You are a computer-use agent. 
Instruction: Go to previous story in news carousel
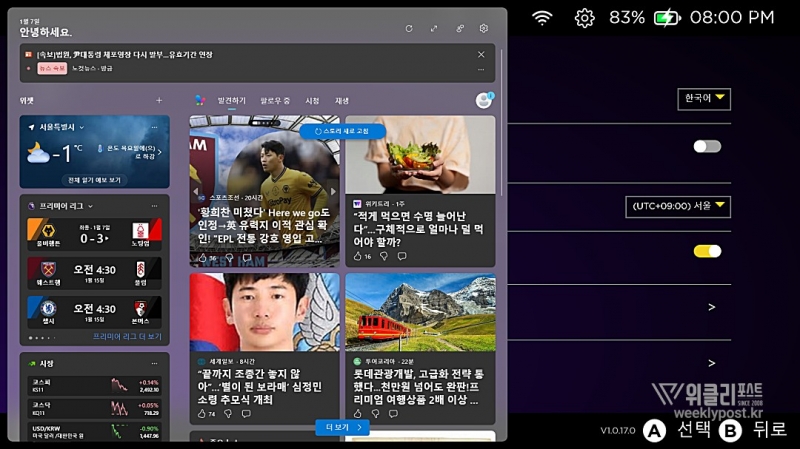[196, 191]
